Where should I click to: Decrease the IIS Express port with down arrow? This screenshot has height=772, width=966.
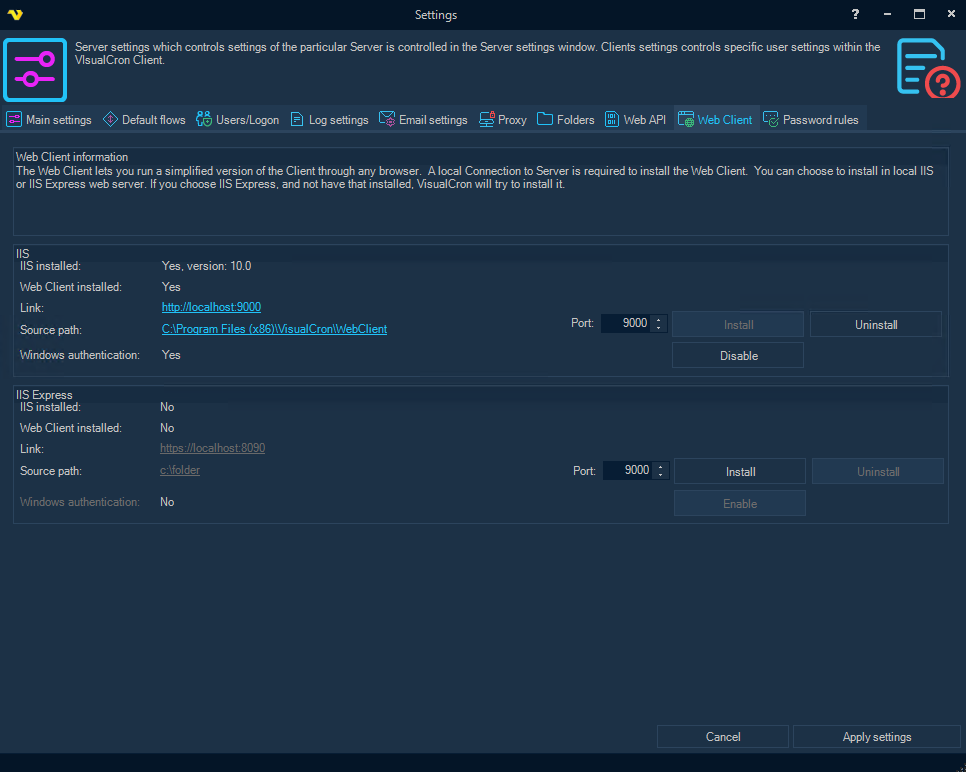click(661, 475)
